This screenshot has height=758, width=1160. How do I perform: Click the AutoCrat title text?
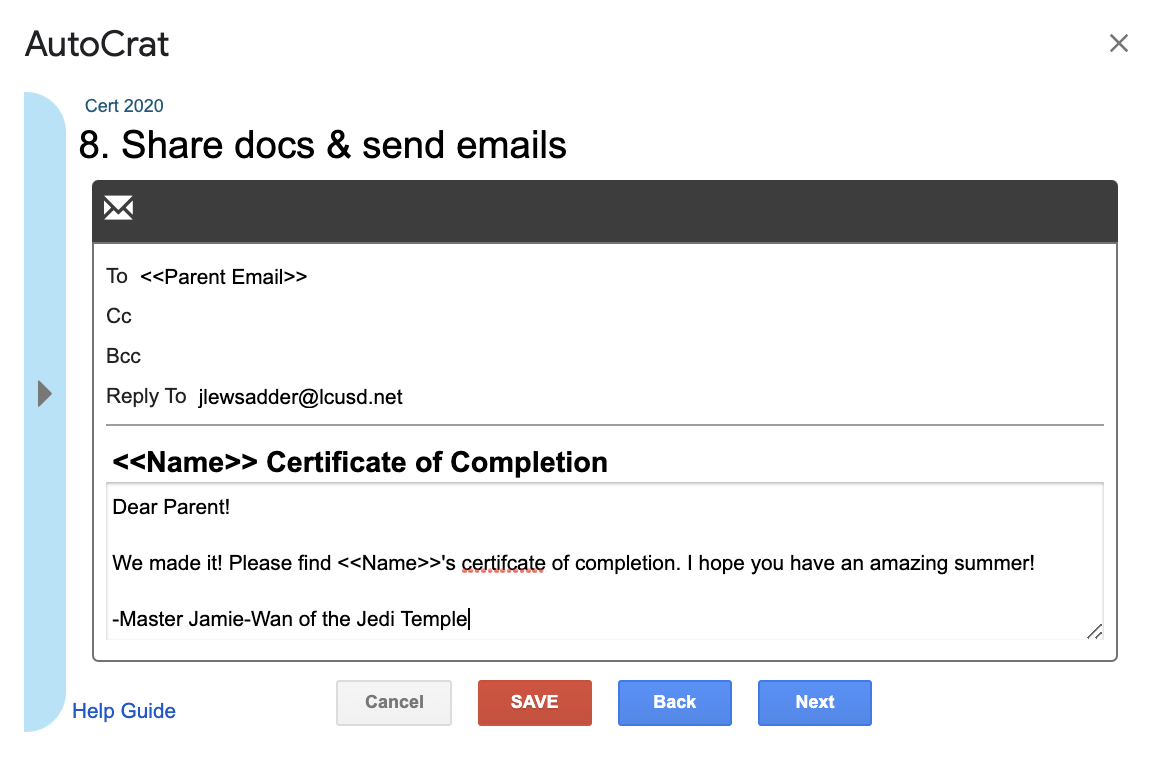(x=97, y=44)
